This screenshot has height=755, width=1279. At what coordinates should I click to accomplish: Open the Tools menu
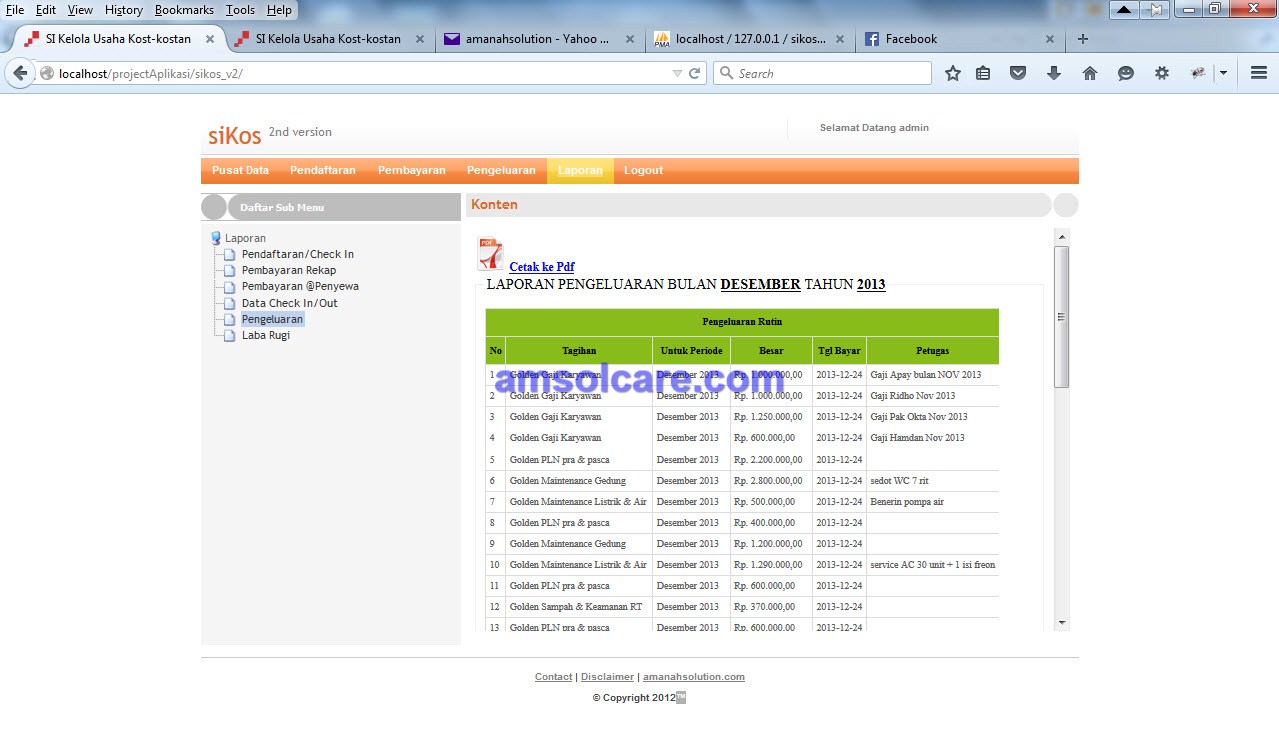coord(240,10)
